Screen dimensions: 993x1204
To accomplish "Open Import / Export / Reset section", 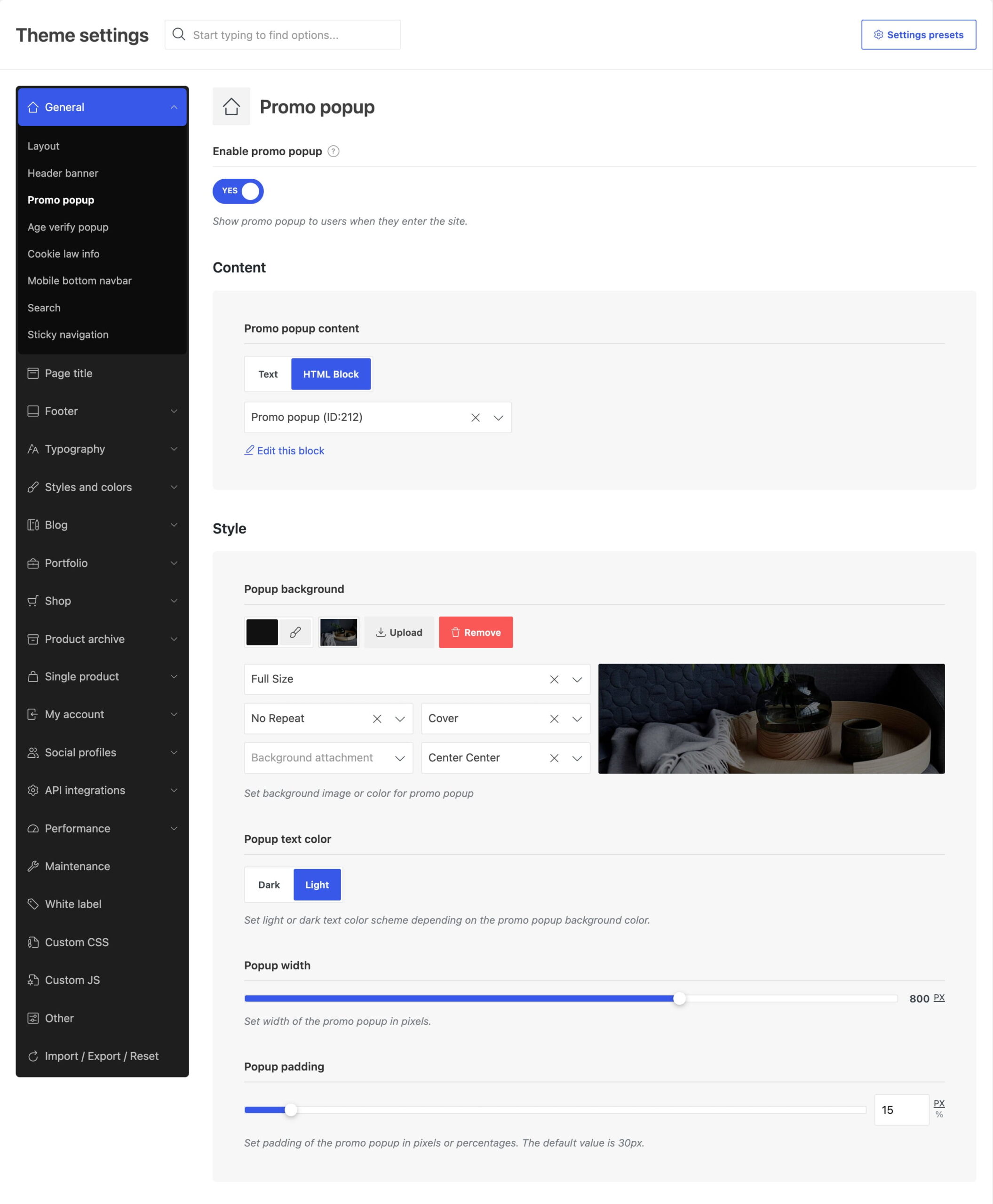I will (102, 1056).
